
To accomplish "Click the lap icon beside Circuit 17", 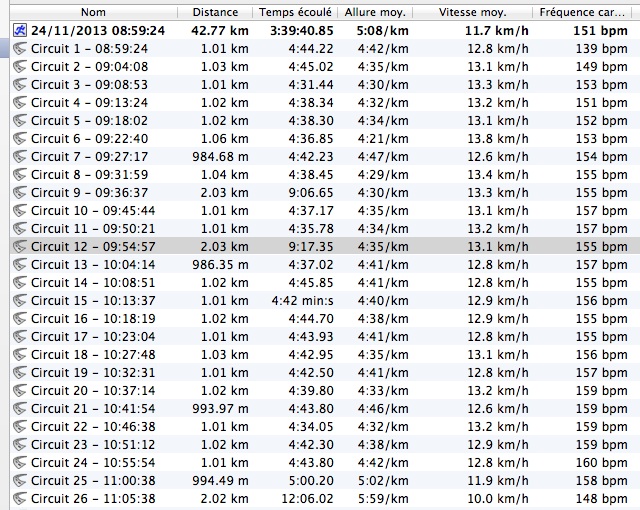I will pyautogui.click(x=20, y=337).
